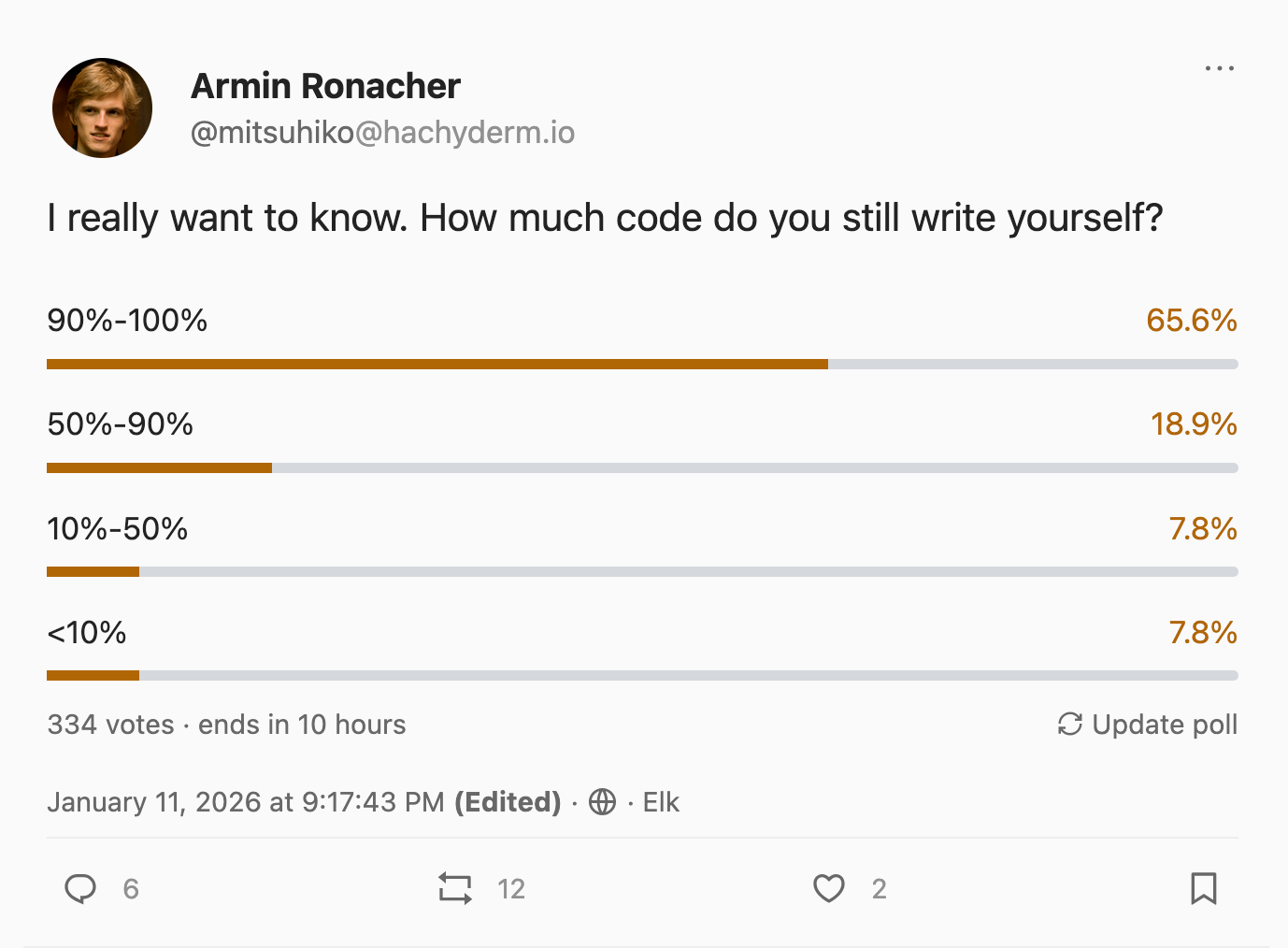Image resolution: width=1288 pixels, height=948 pixels.
Task: Click the @mitsuhiko@hachyderm.io handle
Action: pos(382,133)
